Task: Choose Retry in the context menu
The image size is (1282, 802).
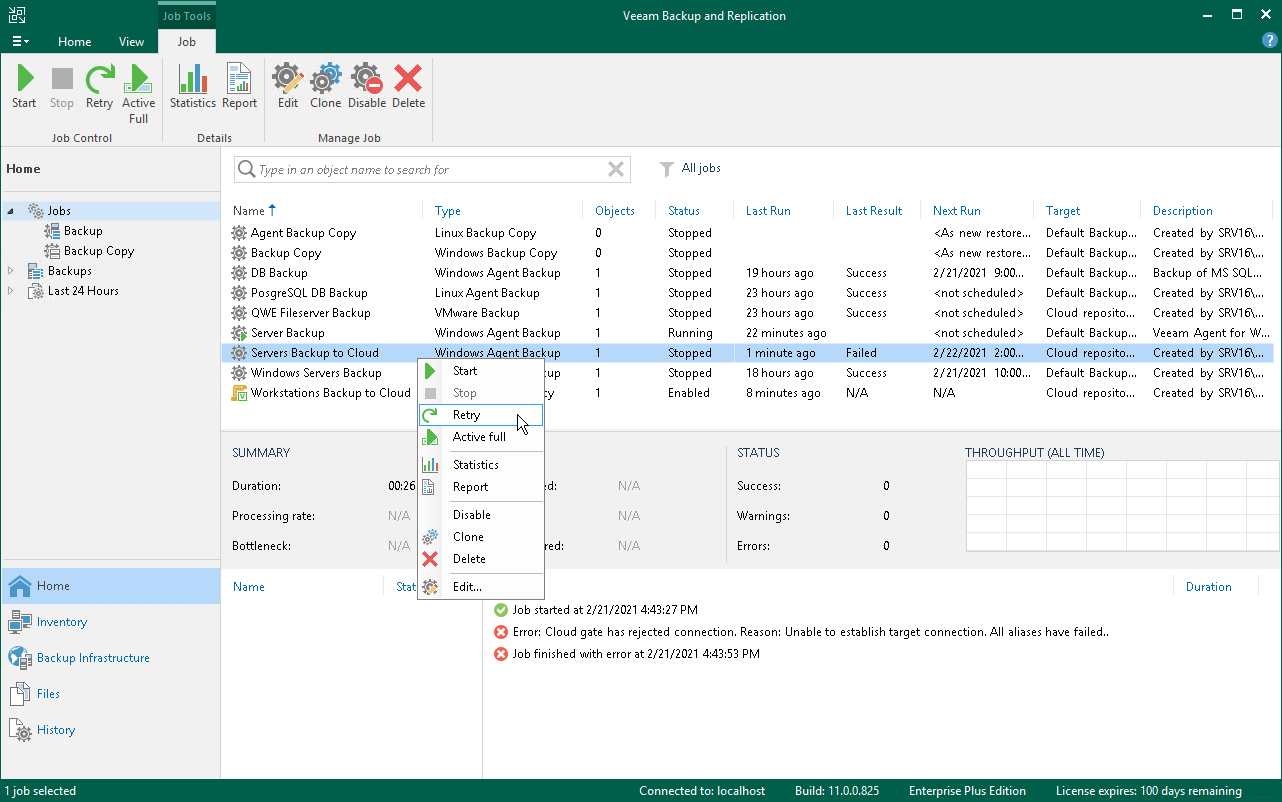Action: (x=481, y=415)
